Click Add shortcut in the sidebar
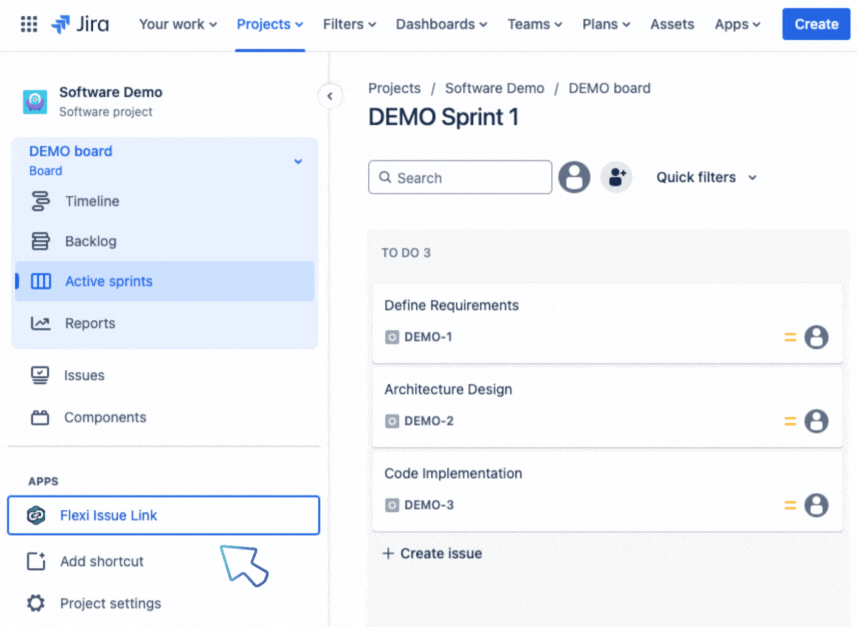Viewport: 857px width, 627px height. coord(101,561)
